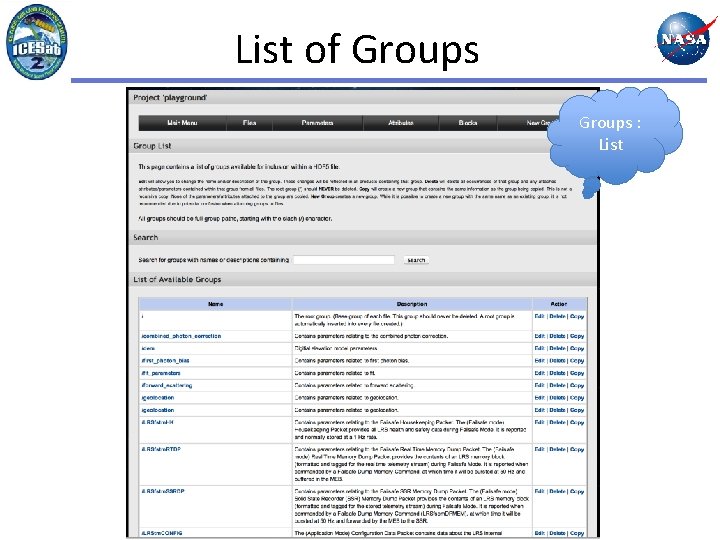The image size is (720, 540).
Task: Delete the Failsafe Housekeeping Packet group
Action: click(557, 422)
